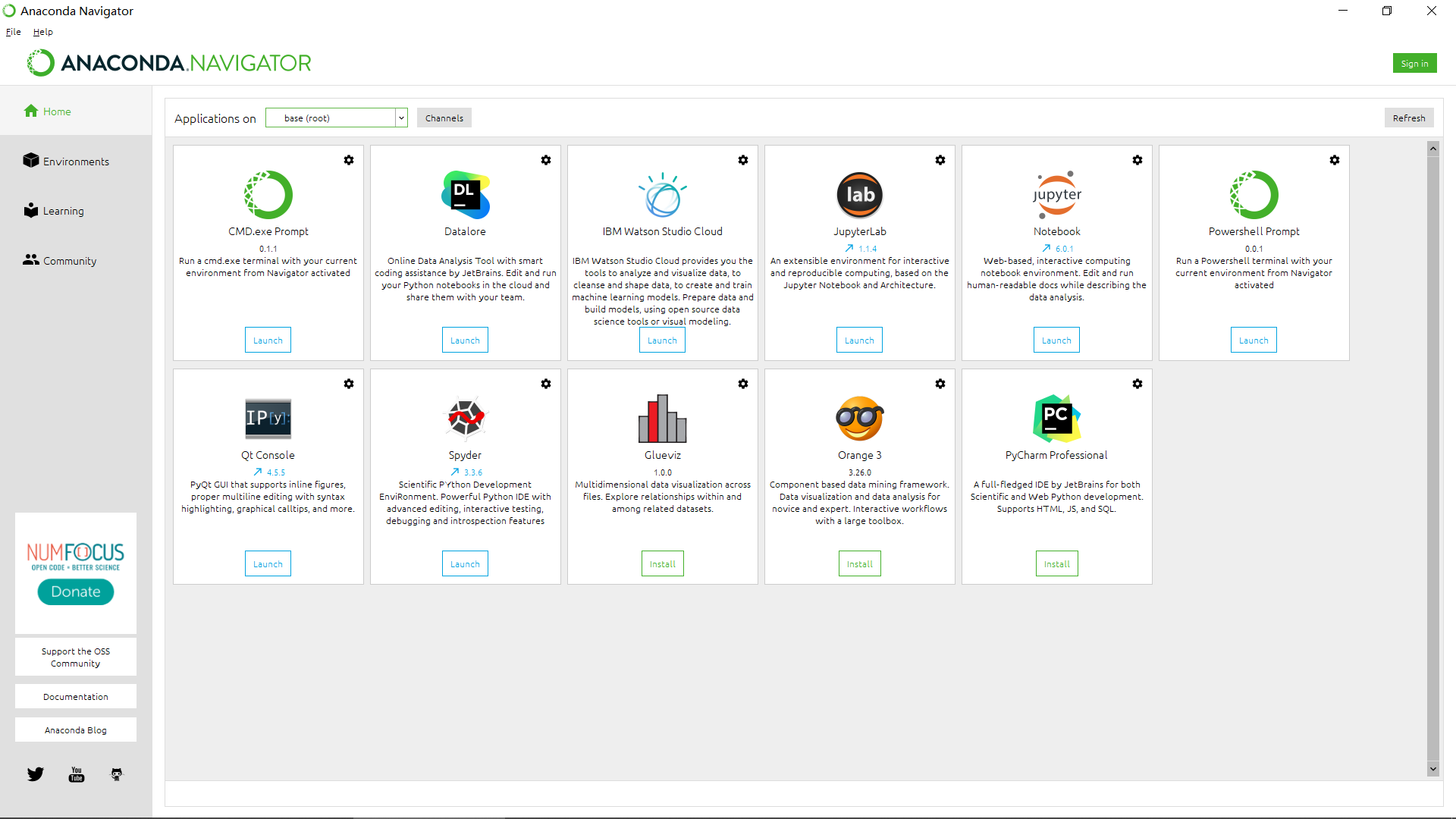Open the Help menu

coord(43,32)
